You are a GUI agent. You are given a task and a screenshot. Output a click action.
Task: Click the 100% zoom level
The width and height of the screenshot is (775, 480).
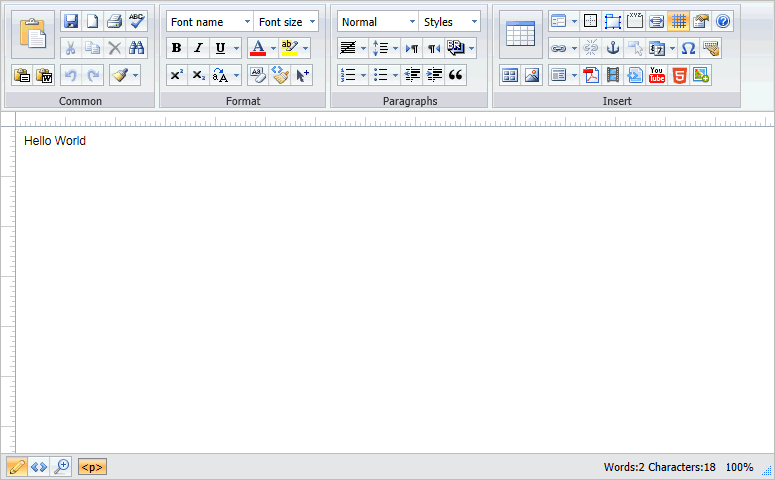click(739, 467)
